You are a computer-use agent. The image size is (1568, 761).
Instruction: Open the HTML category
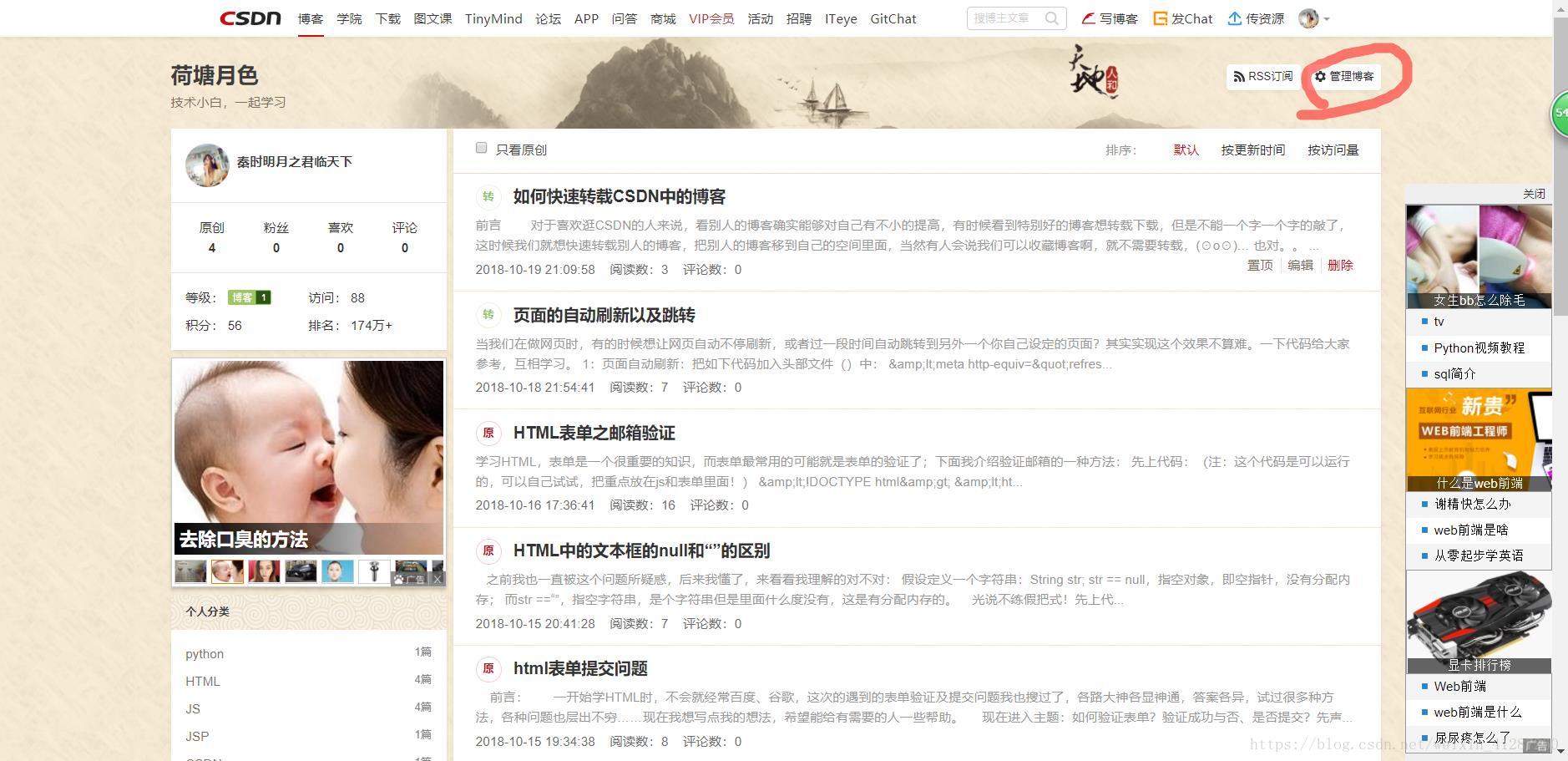pyautogui.click(x=203, y=682)
